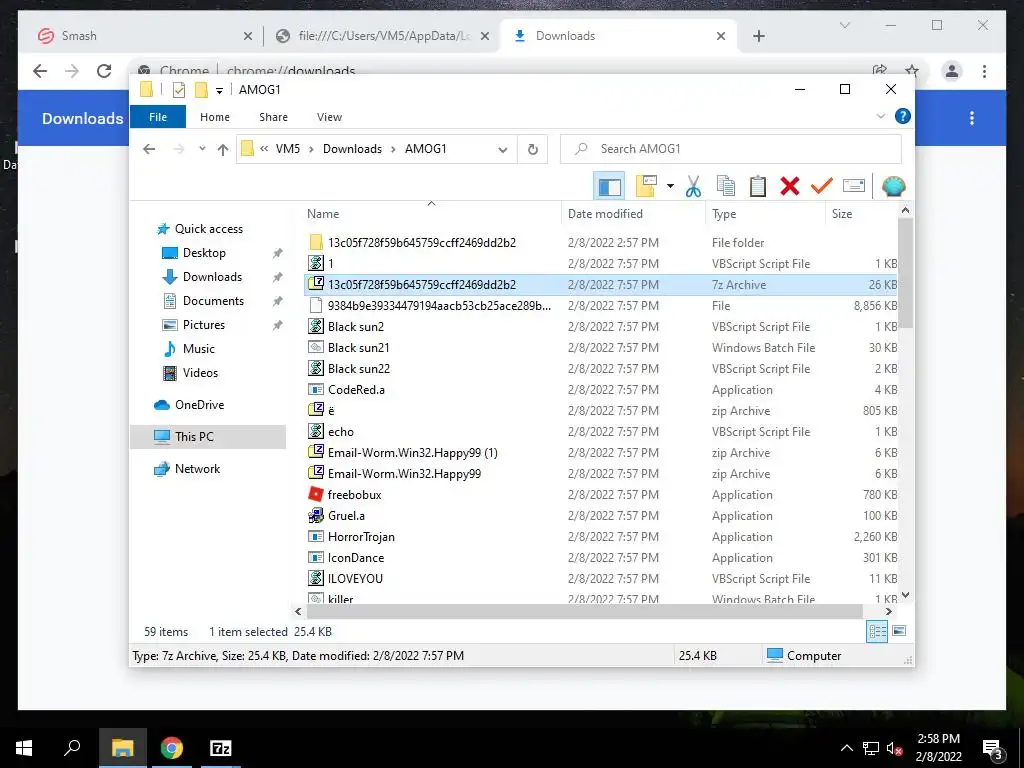Select OneDrive in navigation pane
The image size is (1024, 768).
(x=199, y=405)
